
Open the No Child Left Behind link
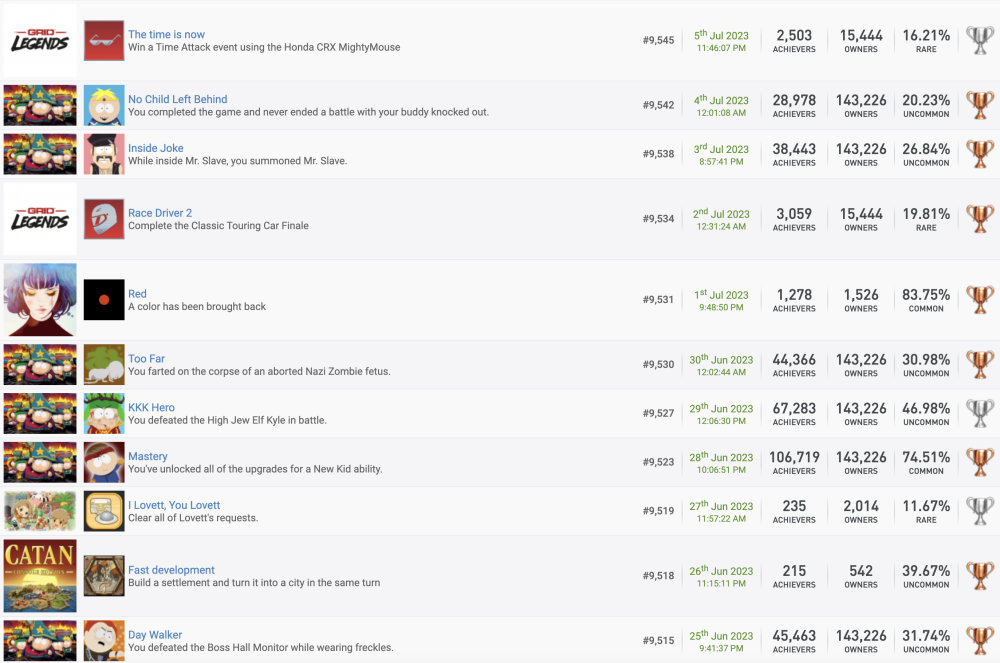pos(177,99)
